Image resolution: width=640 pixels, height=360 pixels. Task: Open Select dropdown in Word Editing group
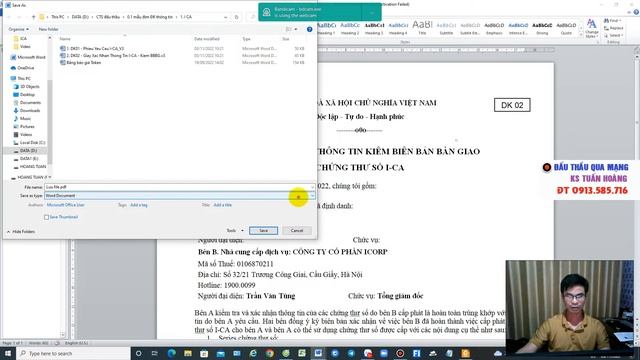point(613,36)
